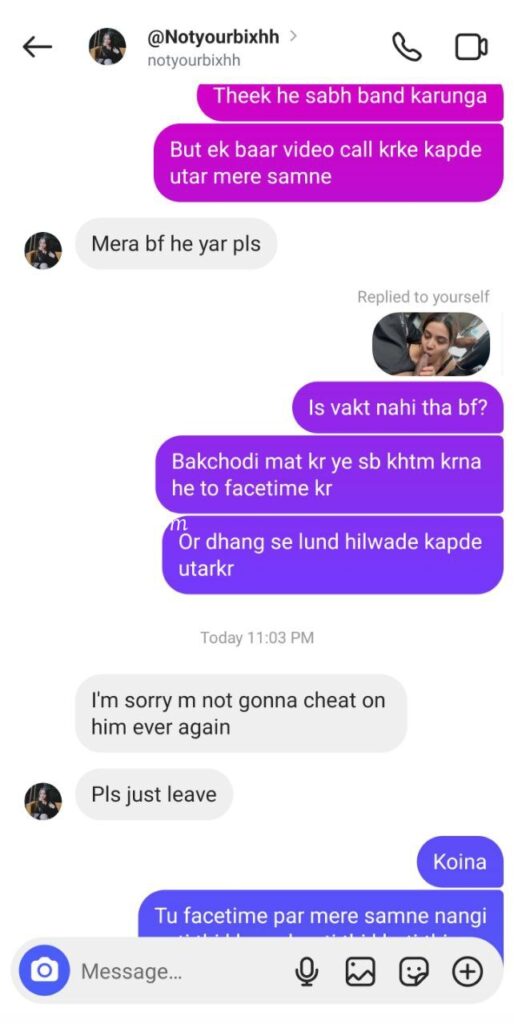Open the header profile picture

[107, 46]
